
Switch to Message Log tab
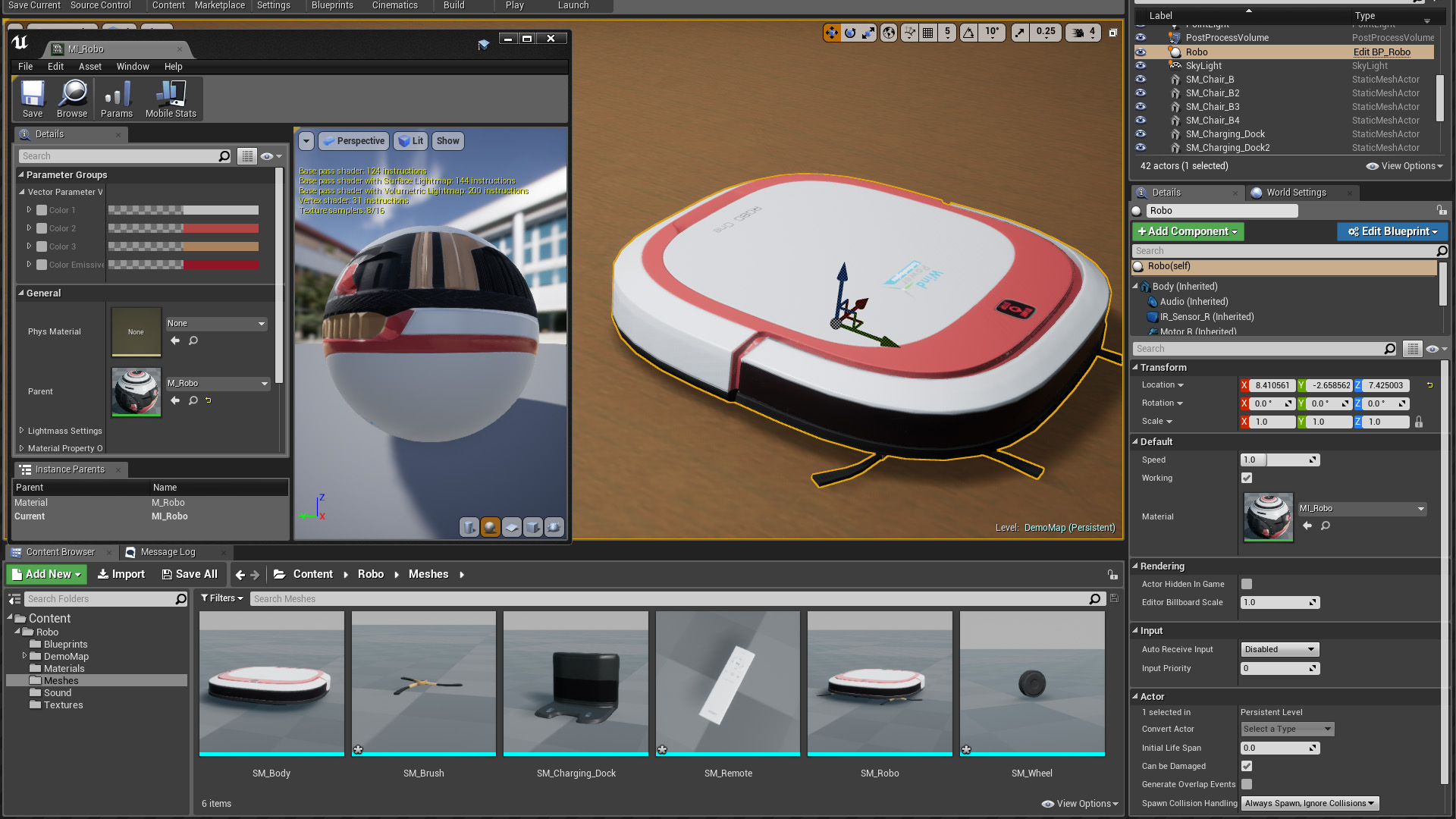coord(168,552)
